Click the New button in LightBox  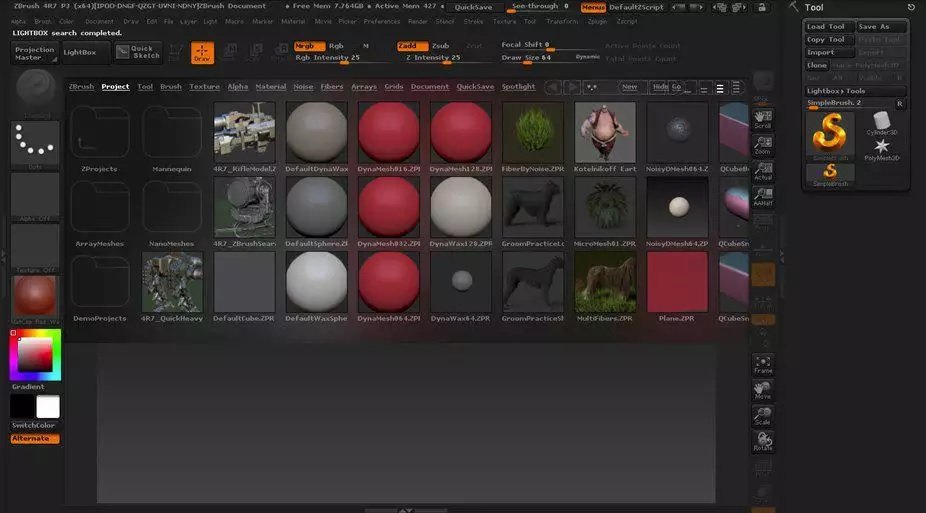click(630, 87)
